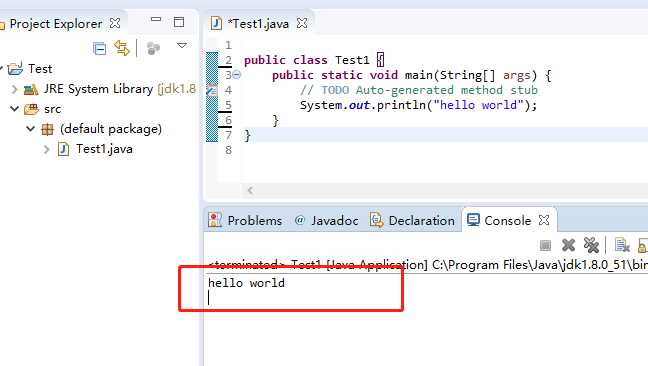The width and height of the screenshot is (648, 366).
Task: Collapse main method fold at line 3
Action: (x=236, y=75)
